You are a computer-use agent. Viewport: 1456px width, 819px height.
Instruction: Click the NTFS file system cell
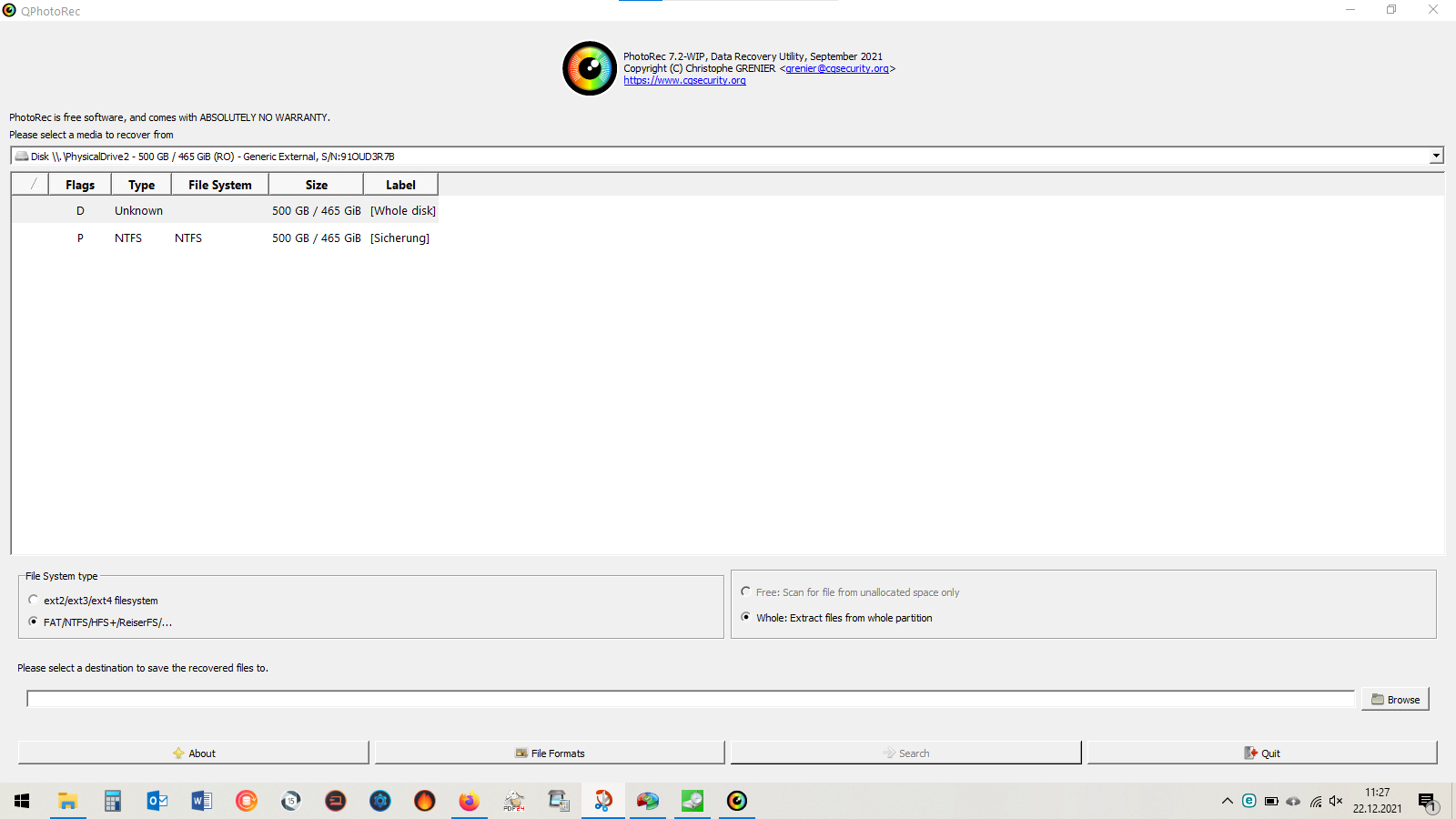coord(188,238)
